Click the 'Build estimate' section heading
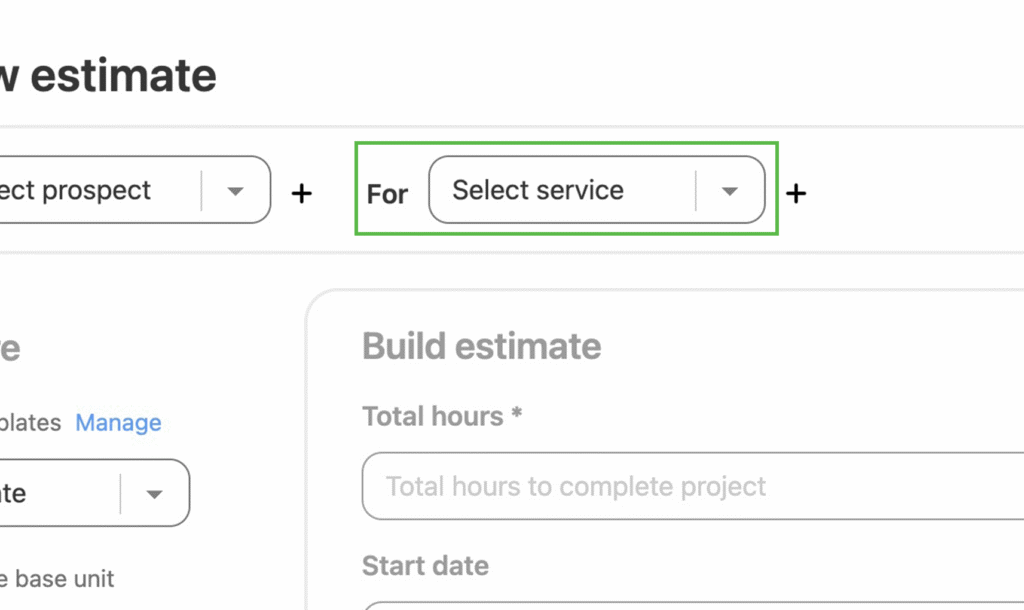This screenshot has width=1024, height=610. 481,346
